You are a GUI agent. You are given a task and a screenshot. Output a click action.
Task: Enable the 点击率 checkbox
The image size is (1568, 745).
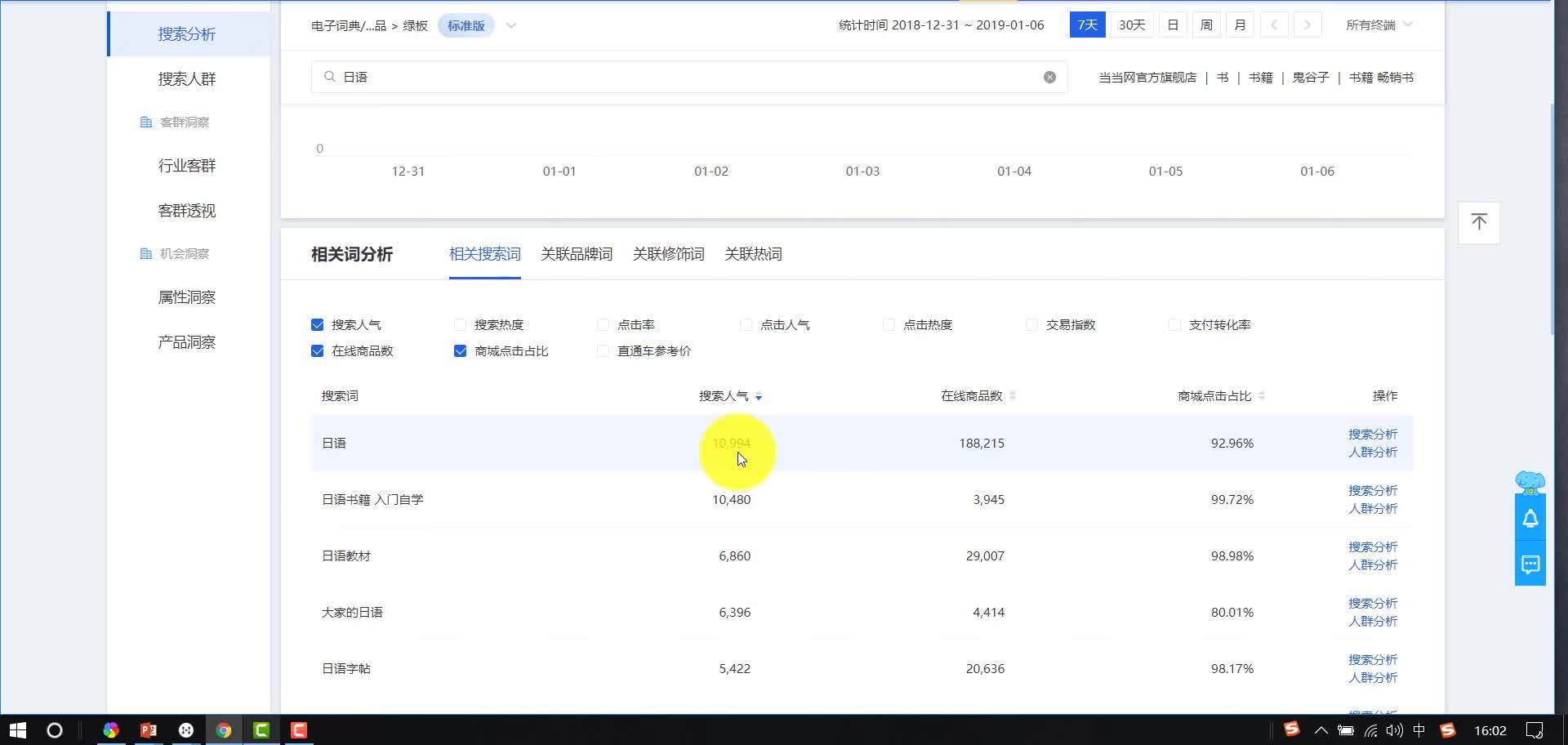tap(604, 325)
